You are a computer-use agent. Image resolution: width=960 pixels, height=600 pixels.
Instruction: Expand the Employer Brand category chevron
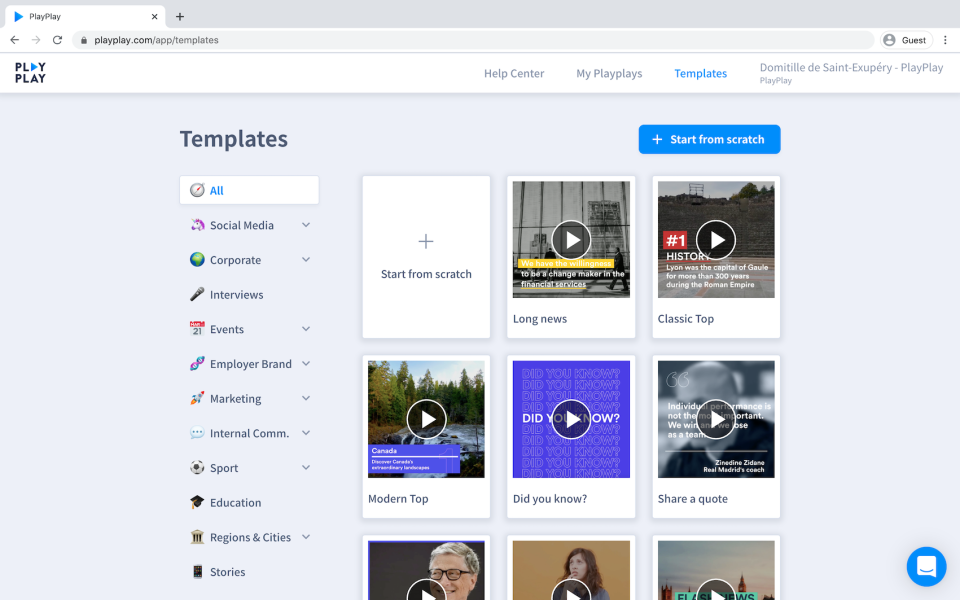[306, 364]
